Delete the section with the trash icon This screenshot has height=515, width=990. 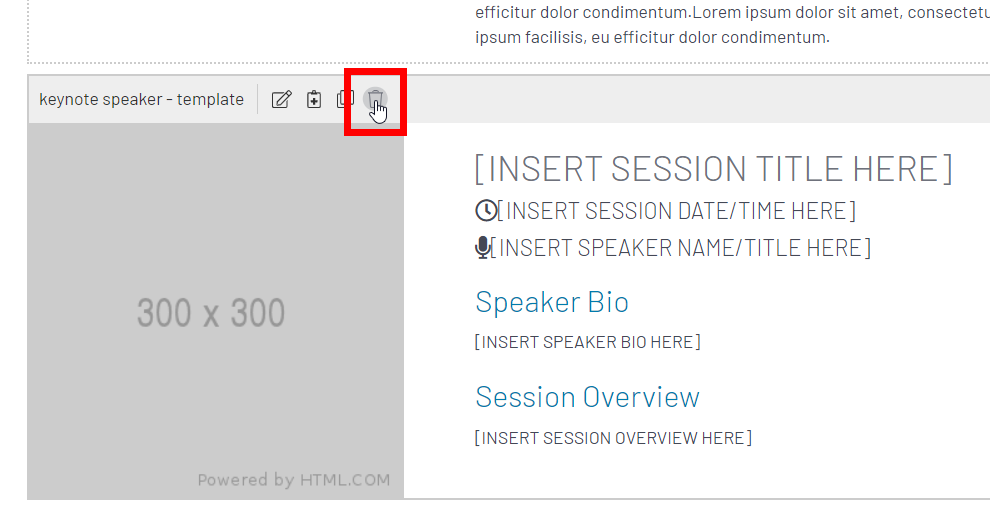click(x=375, y=99)
